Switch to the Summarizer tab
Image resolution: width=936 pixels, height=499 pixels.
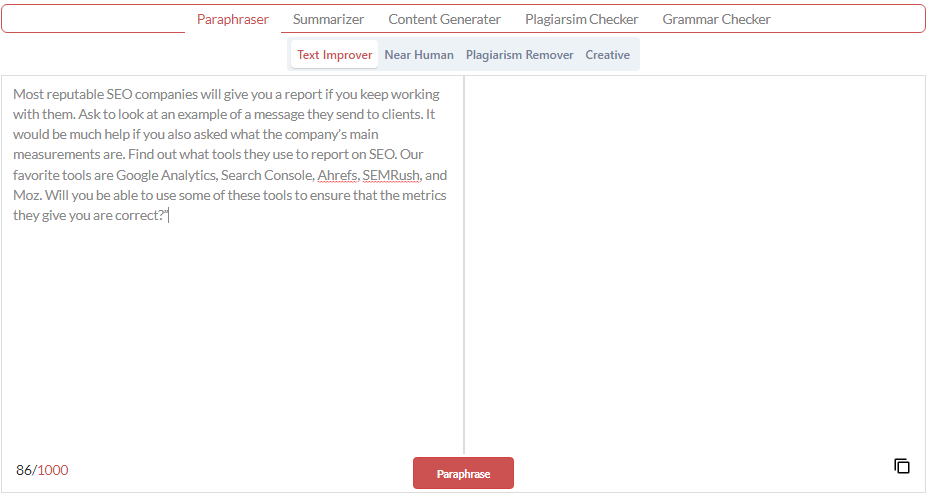click(328, 19)
